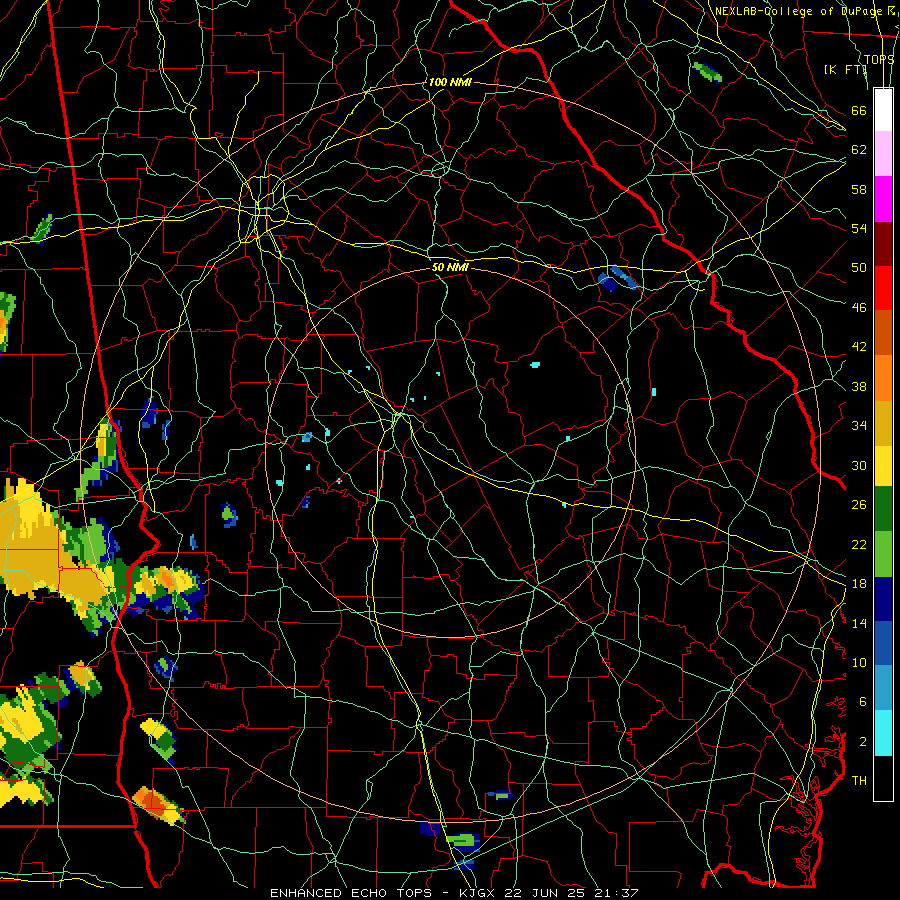900x900 pixels.
Task: Click the ENHANCED ECHO TOPS KJGX timestamp caption
Action: pos(454,893)
